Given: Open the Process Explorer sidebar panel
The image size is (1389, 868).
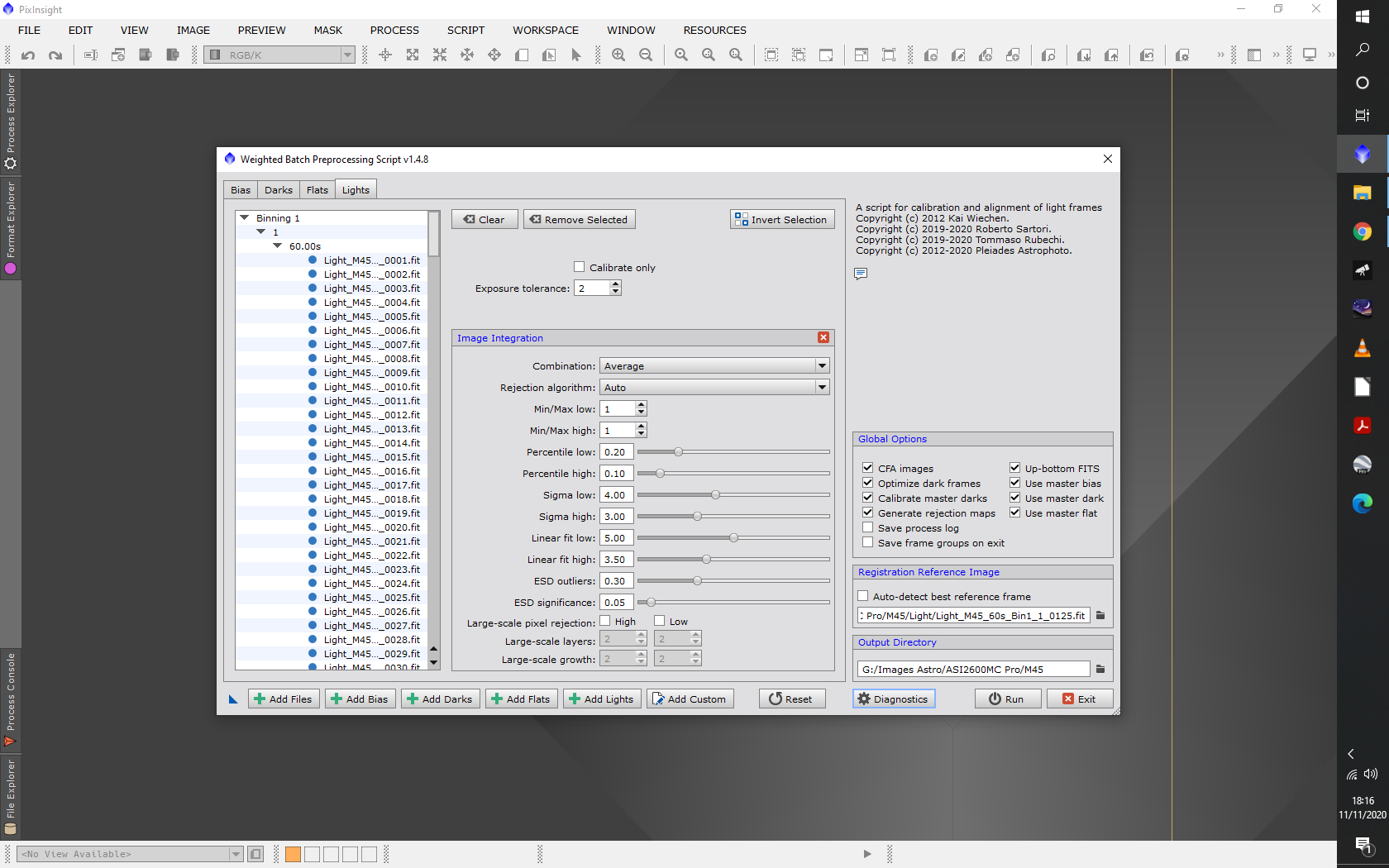Looking at the screenshot, I should pyautogui.click(x=11, y=124).
